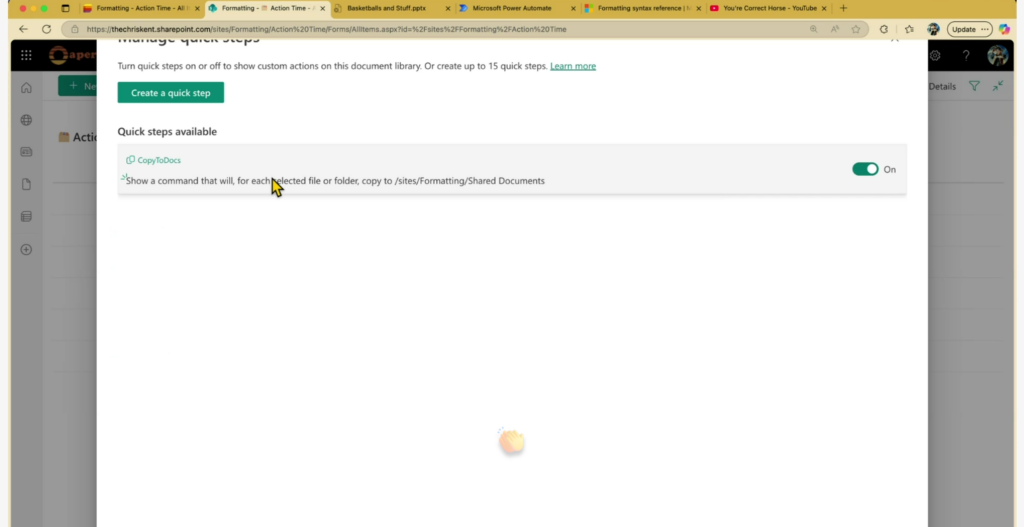
Task: Click the browser Update button
Action: click(x=969, y=29)
